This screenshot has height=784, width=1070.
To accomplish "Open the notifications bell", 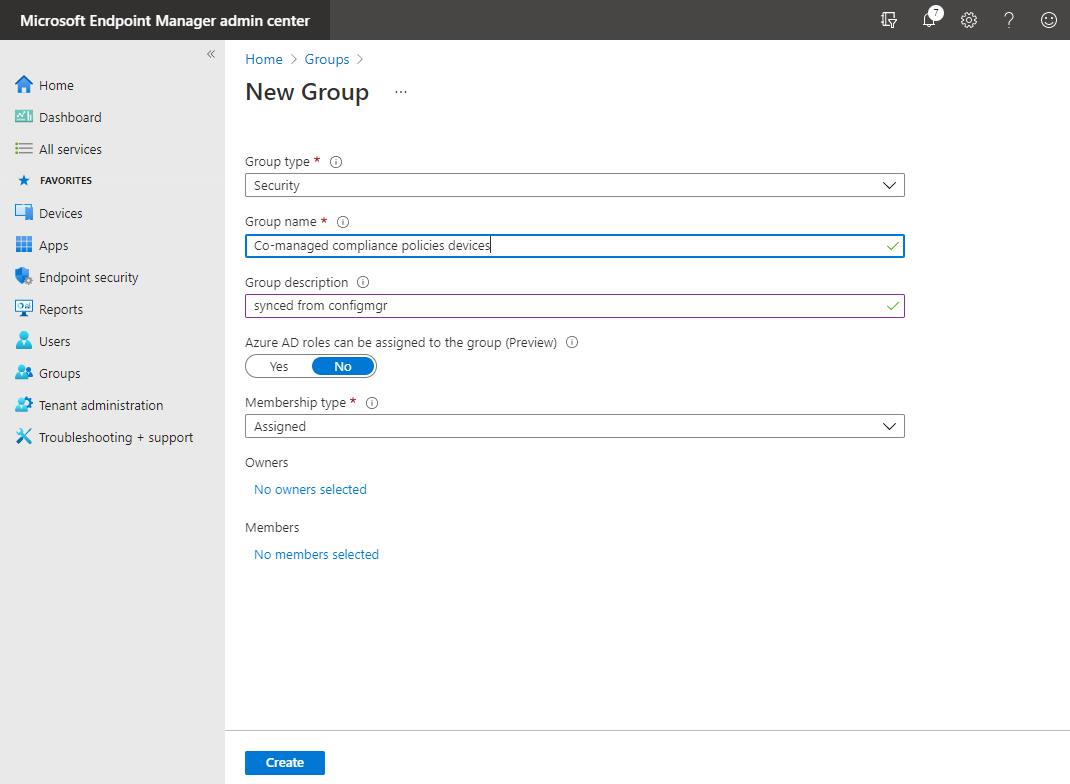I will point(929,20).
